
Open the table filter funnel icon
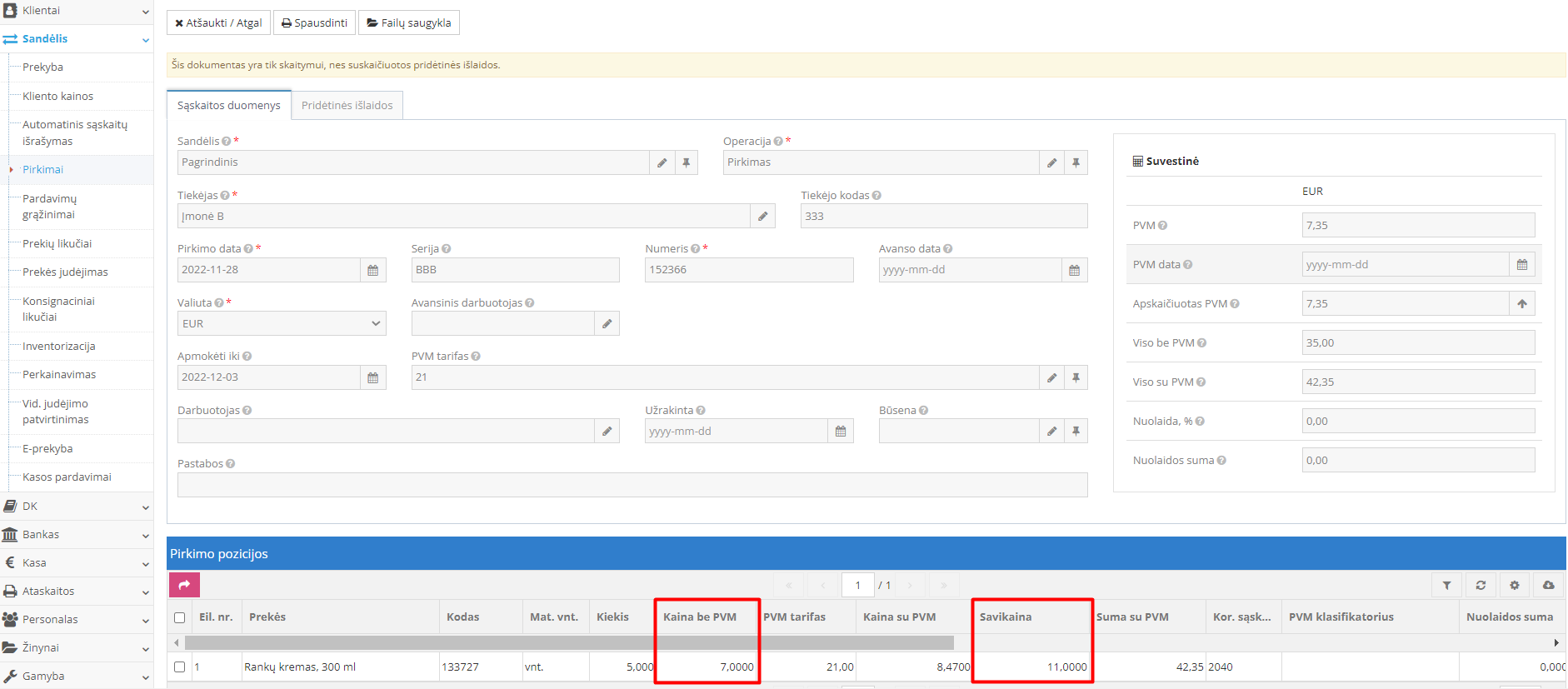(1446, 585)
